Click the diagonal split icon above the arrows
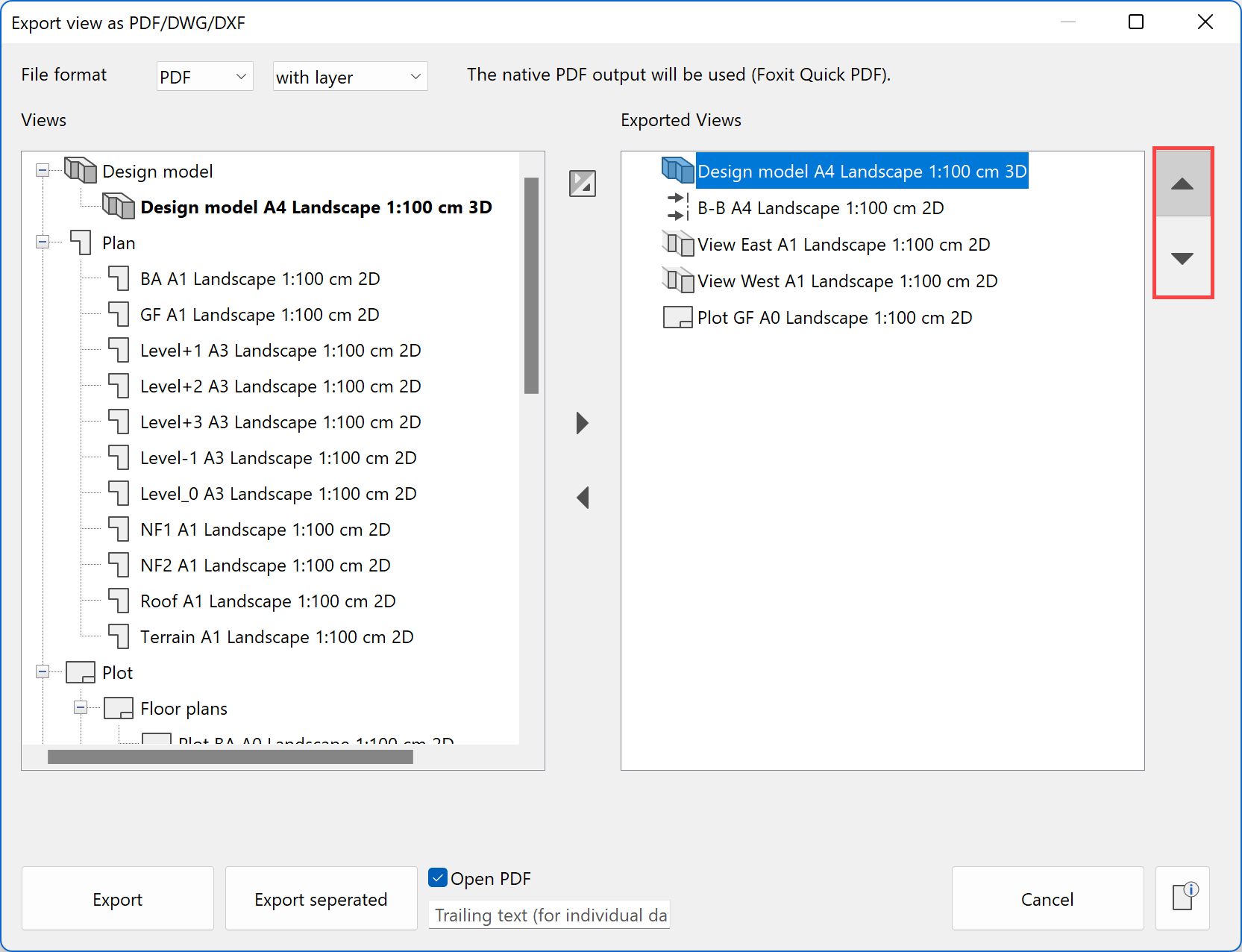1242x952 pixels. (x=583, y=184)
